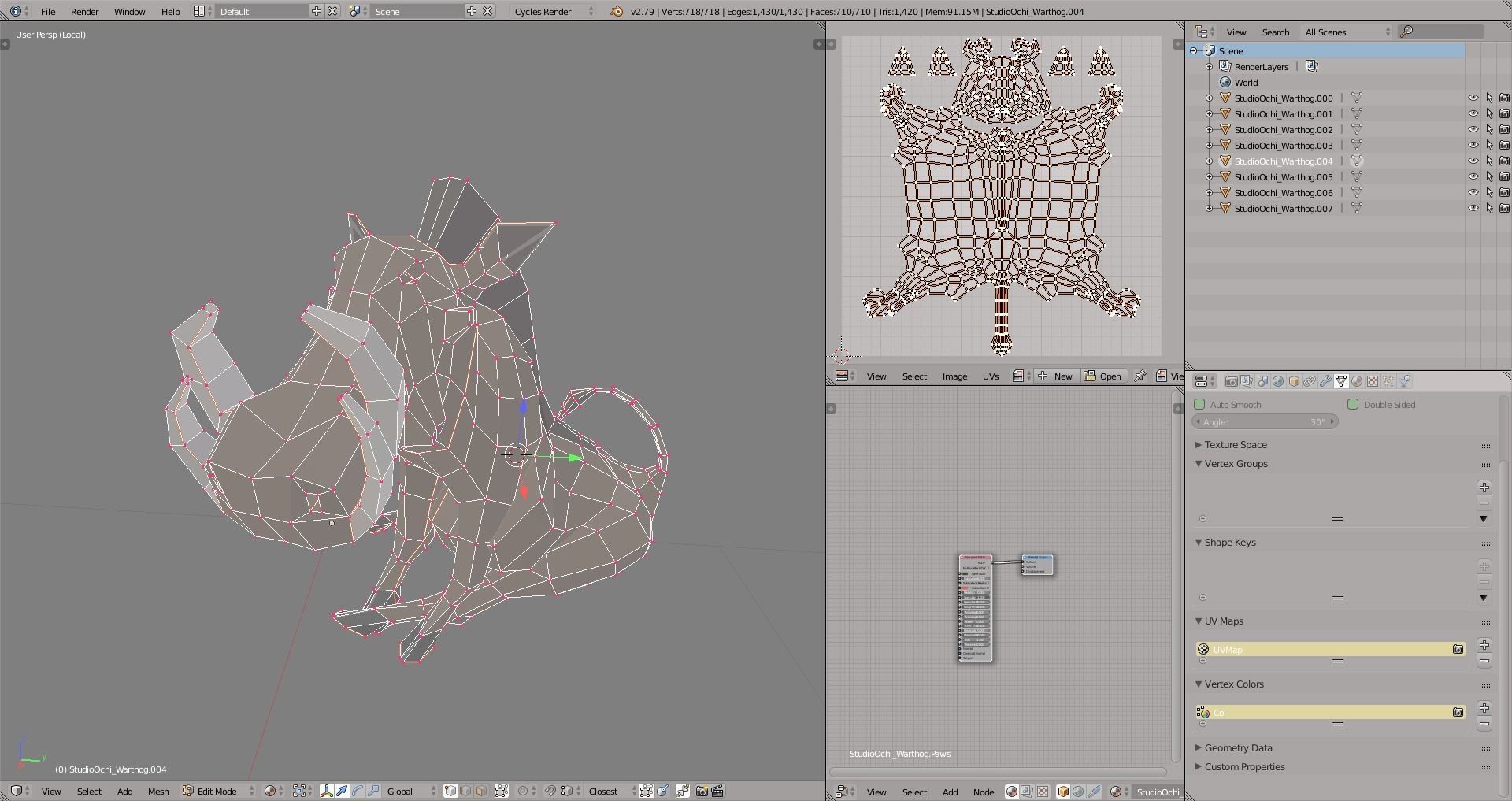The image size is (1512, 801).
Task: Hide StudioOchi_Warthog.000 in viewport
Action: 1473,98
